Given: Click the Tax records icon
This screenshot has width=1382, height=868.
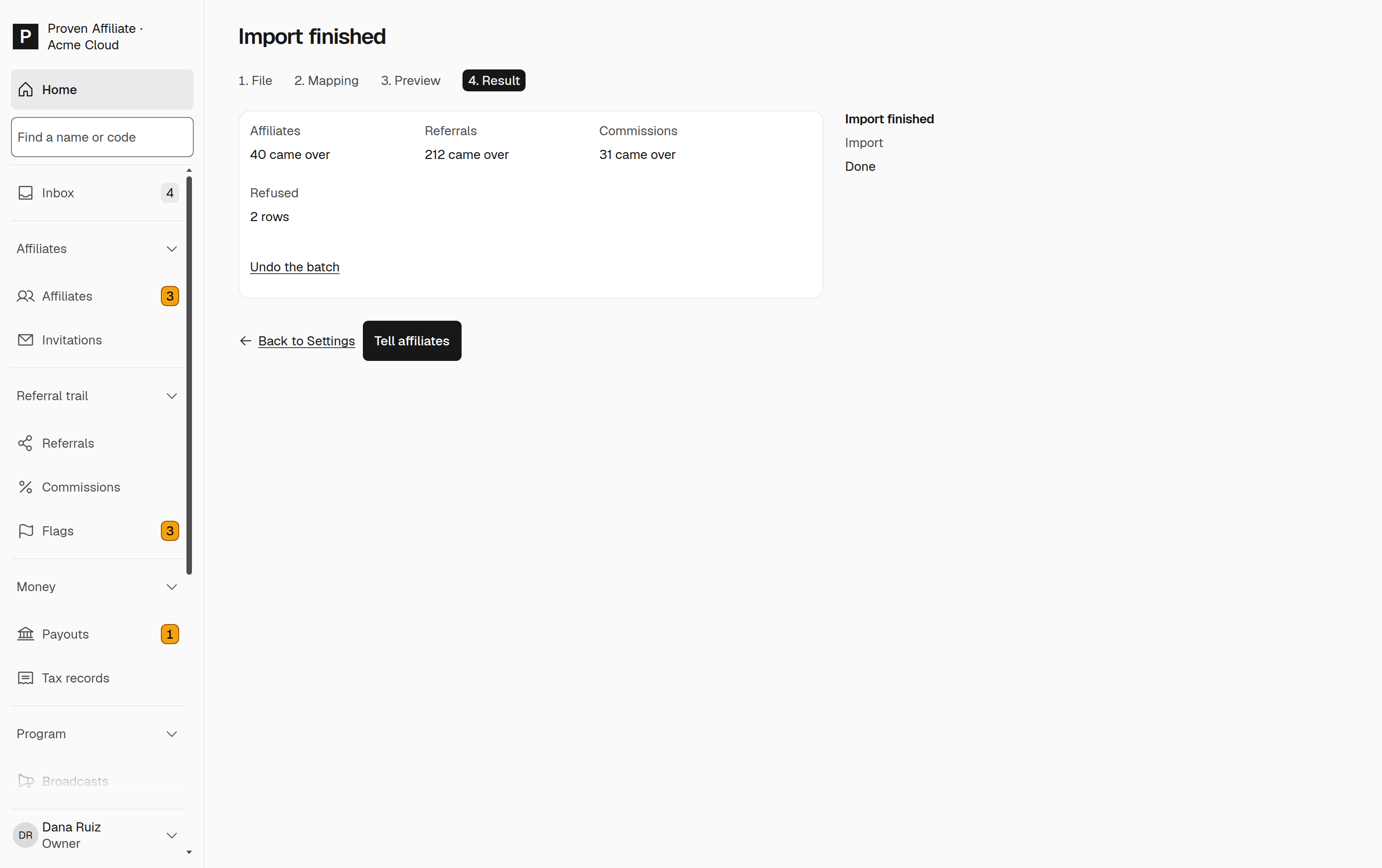Looking at the screenshot, I should coord(25,678).
